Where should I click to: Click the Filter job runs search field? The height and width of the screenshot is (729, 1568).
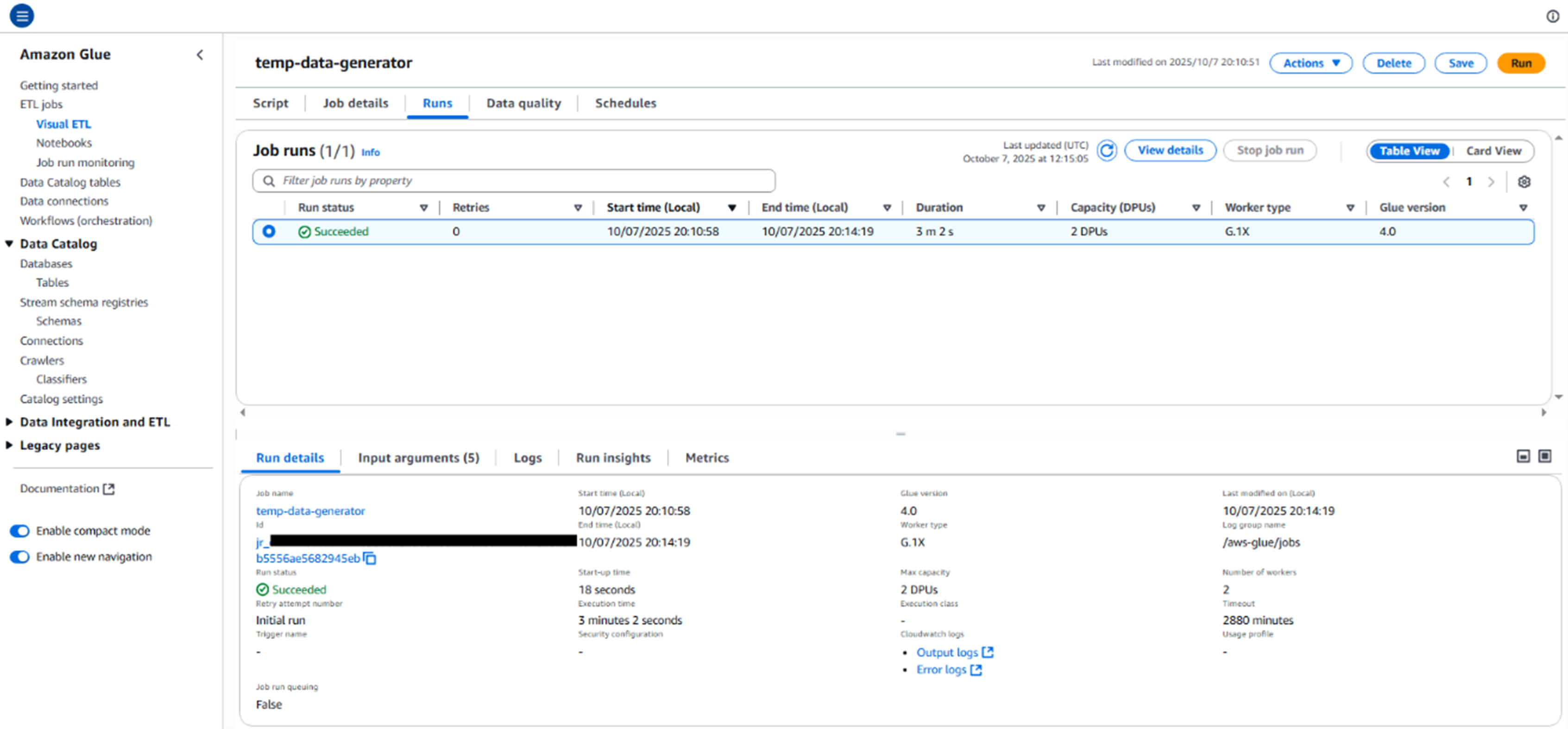click(x=514, y=181)
